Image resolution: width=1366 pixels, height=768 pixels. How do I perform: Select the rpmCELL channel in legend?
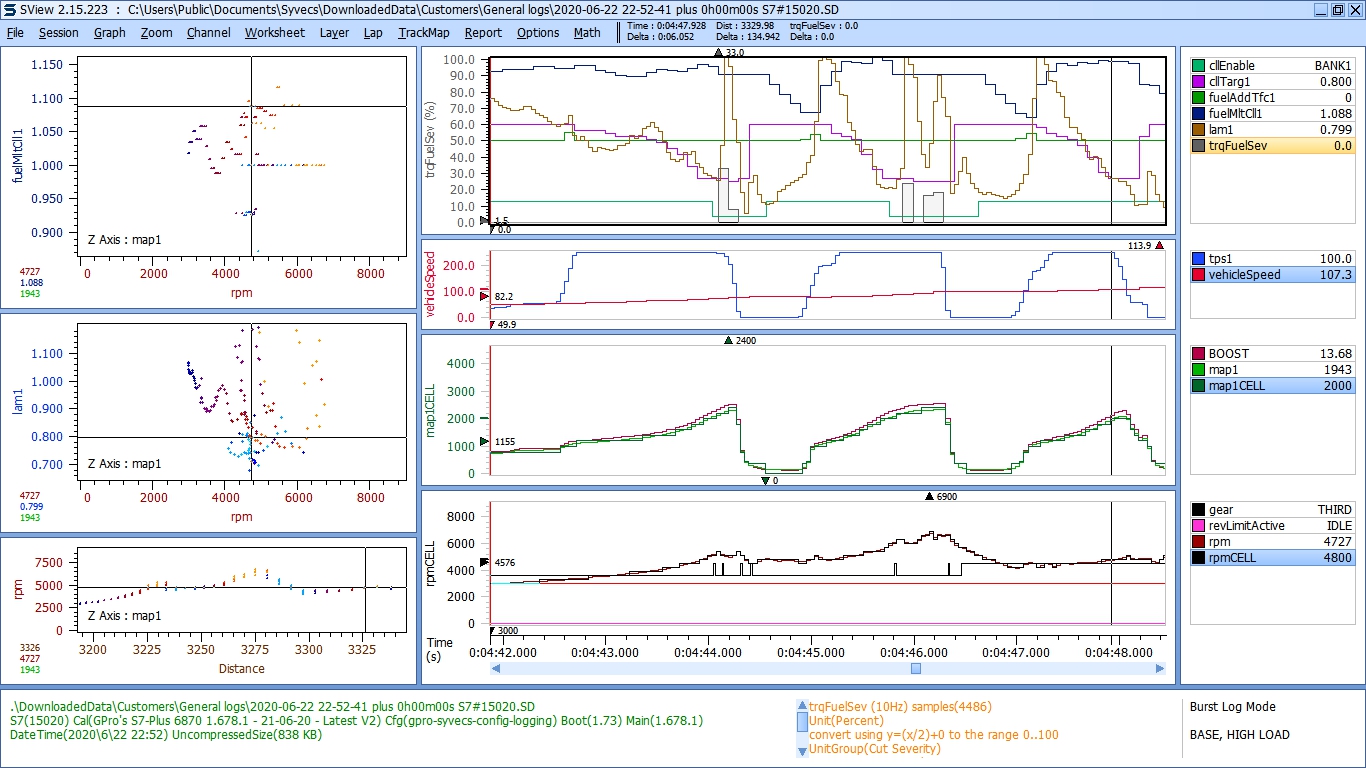(1272, 558)
